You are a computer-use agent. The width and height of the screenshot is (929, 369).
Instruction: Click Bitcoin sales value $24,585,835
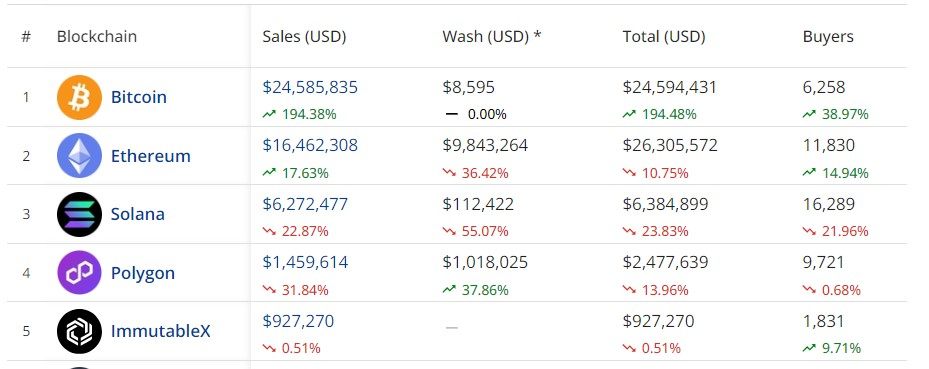310,88
